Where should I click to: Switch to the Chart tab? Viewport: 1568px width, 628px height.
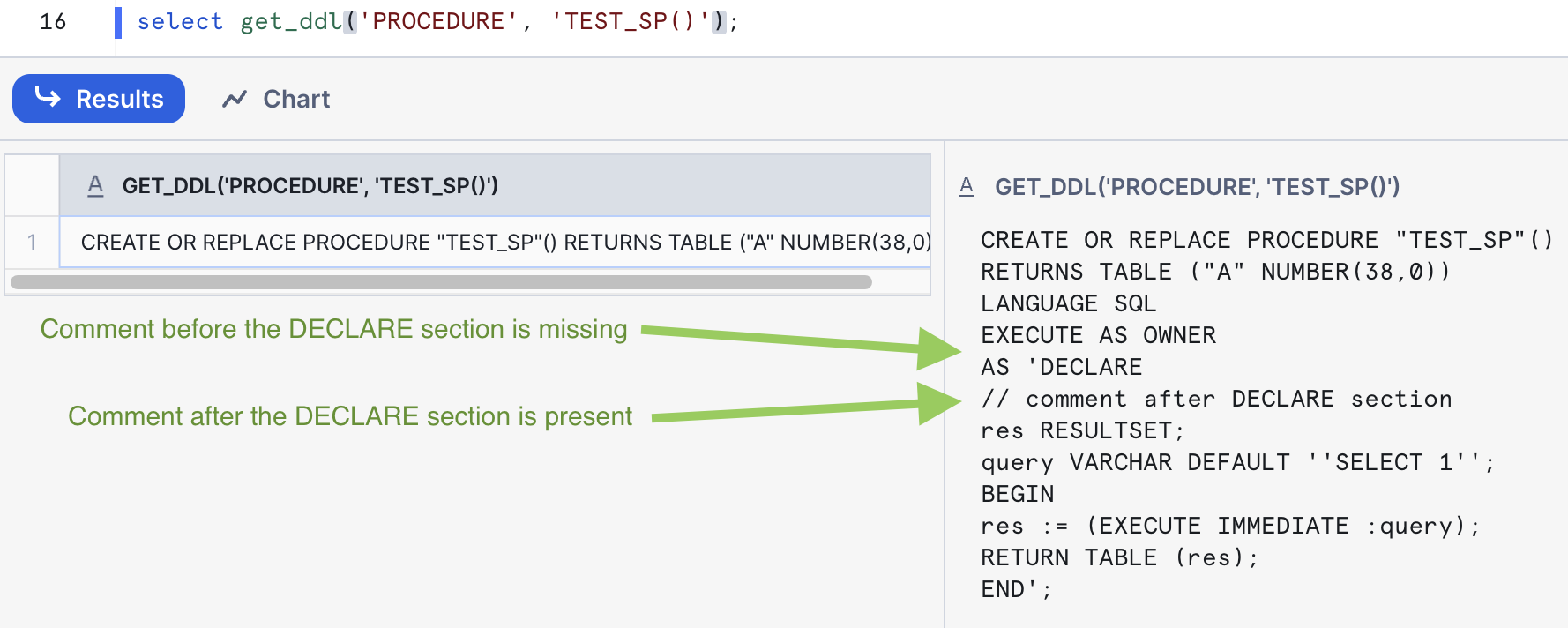(296, 99)
